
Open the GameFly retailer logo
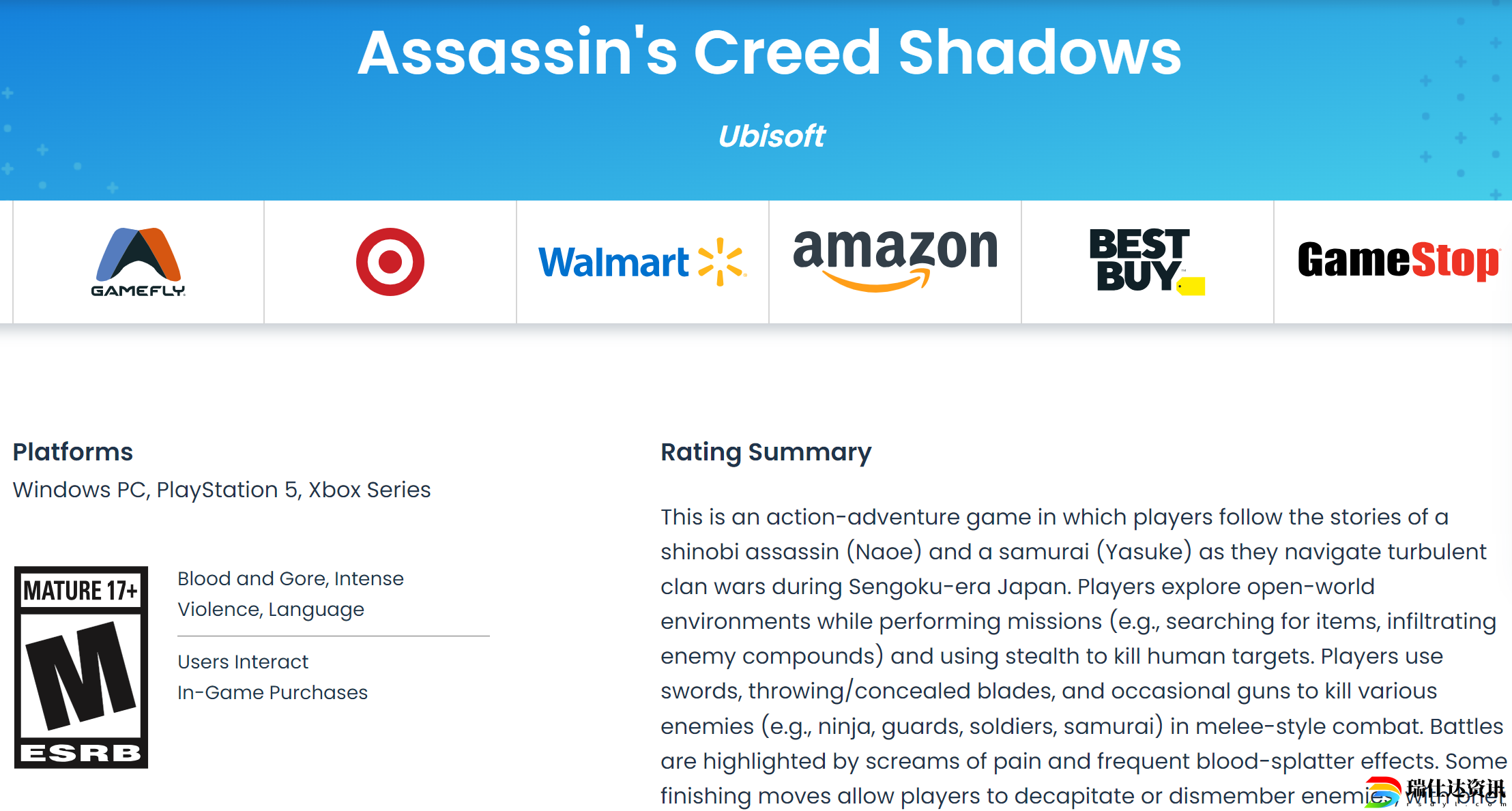tap(139, 262)
